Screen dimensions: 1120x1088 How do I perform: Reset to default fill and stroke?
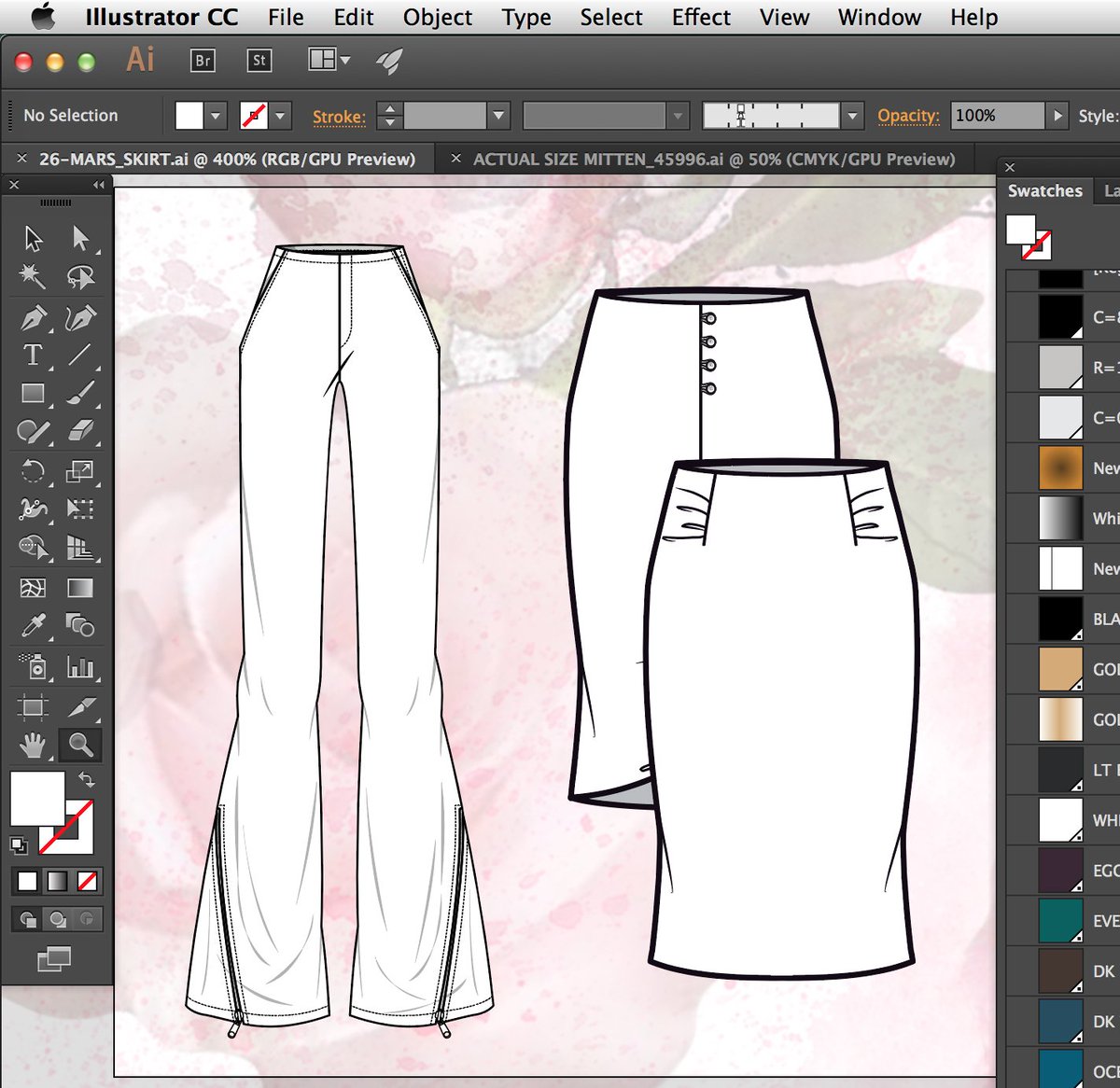18,845
